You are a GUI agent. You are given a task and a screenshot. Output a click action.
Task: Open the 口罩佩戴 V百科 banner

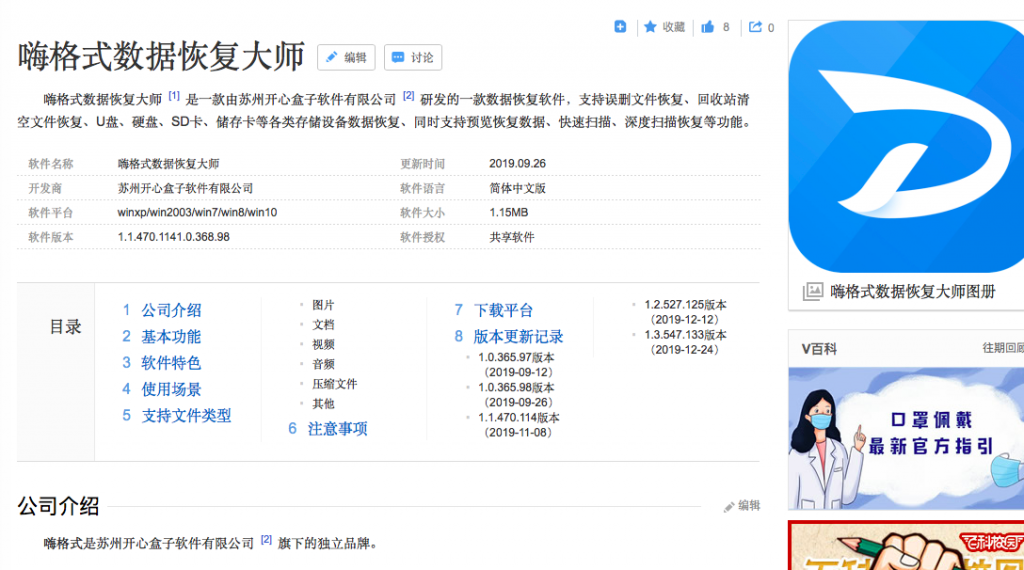pyautogui.click(x=906, y=438)
